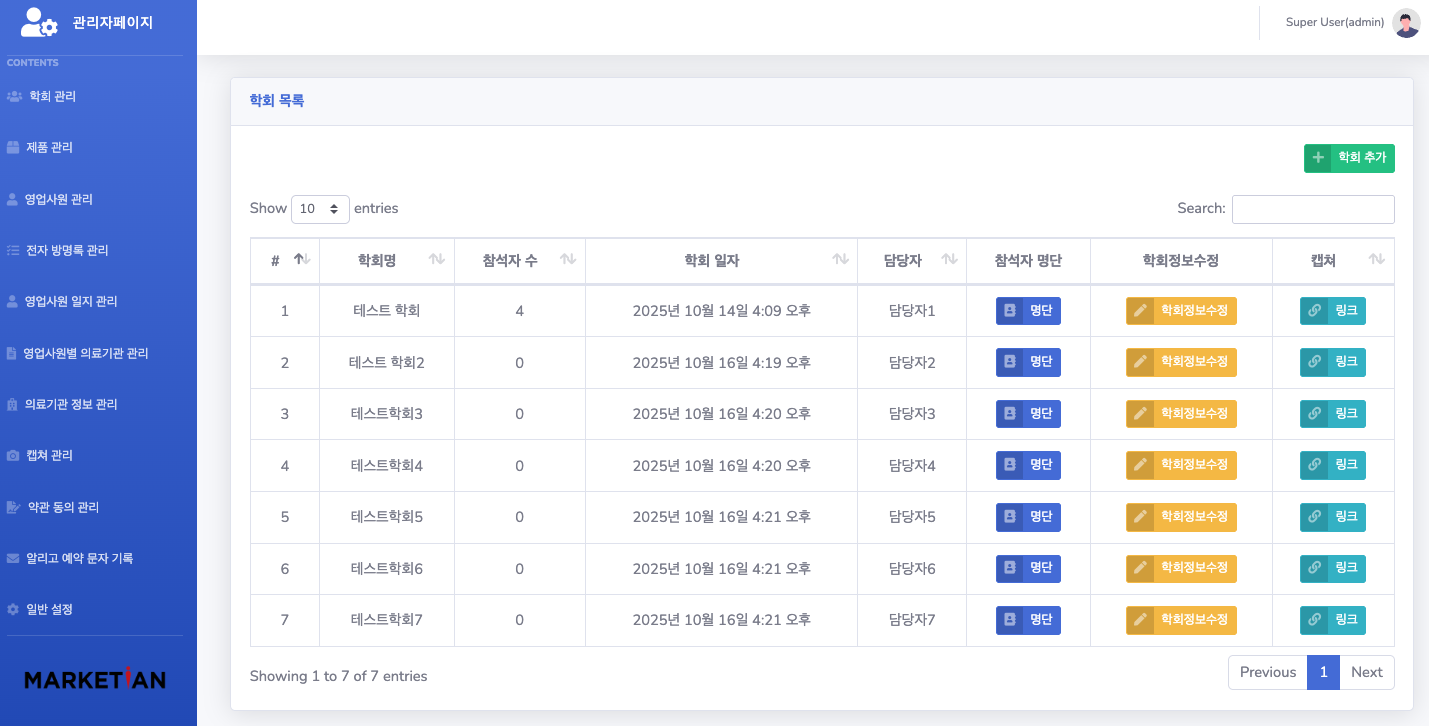Image resolution: width=1429 pixels, height=726 pixels.
Task: Click 학회정보수정 pencil button for 테스트 학회2
Action: click(1181, 363)
